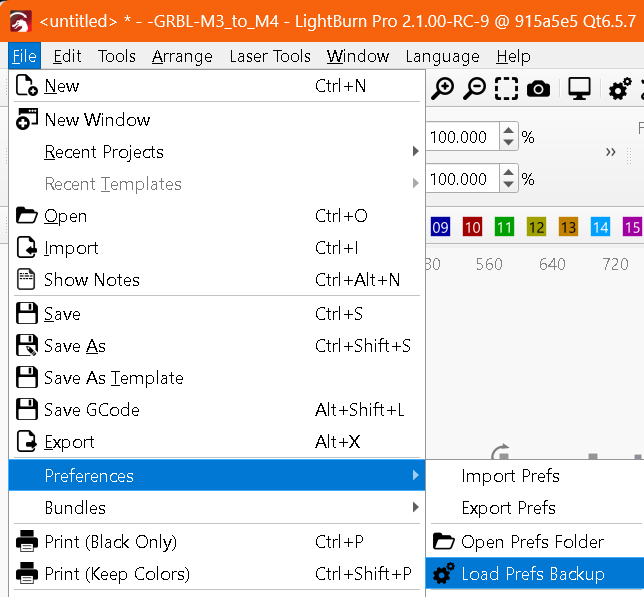Click Save GCode in the File menu
Screen dimensions: 644x597
coord(92,410)
